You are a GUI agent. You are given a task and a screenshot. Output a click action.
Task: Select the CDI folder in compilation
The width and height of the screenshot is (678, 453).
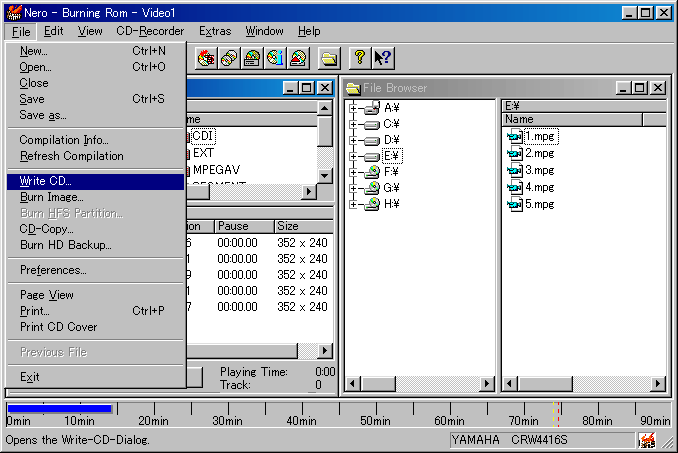pyautogui.click(x=202, y=136)
